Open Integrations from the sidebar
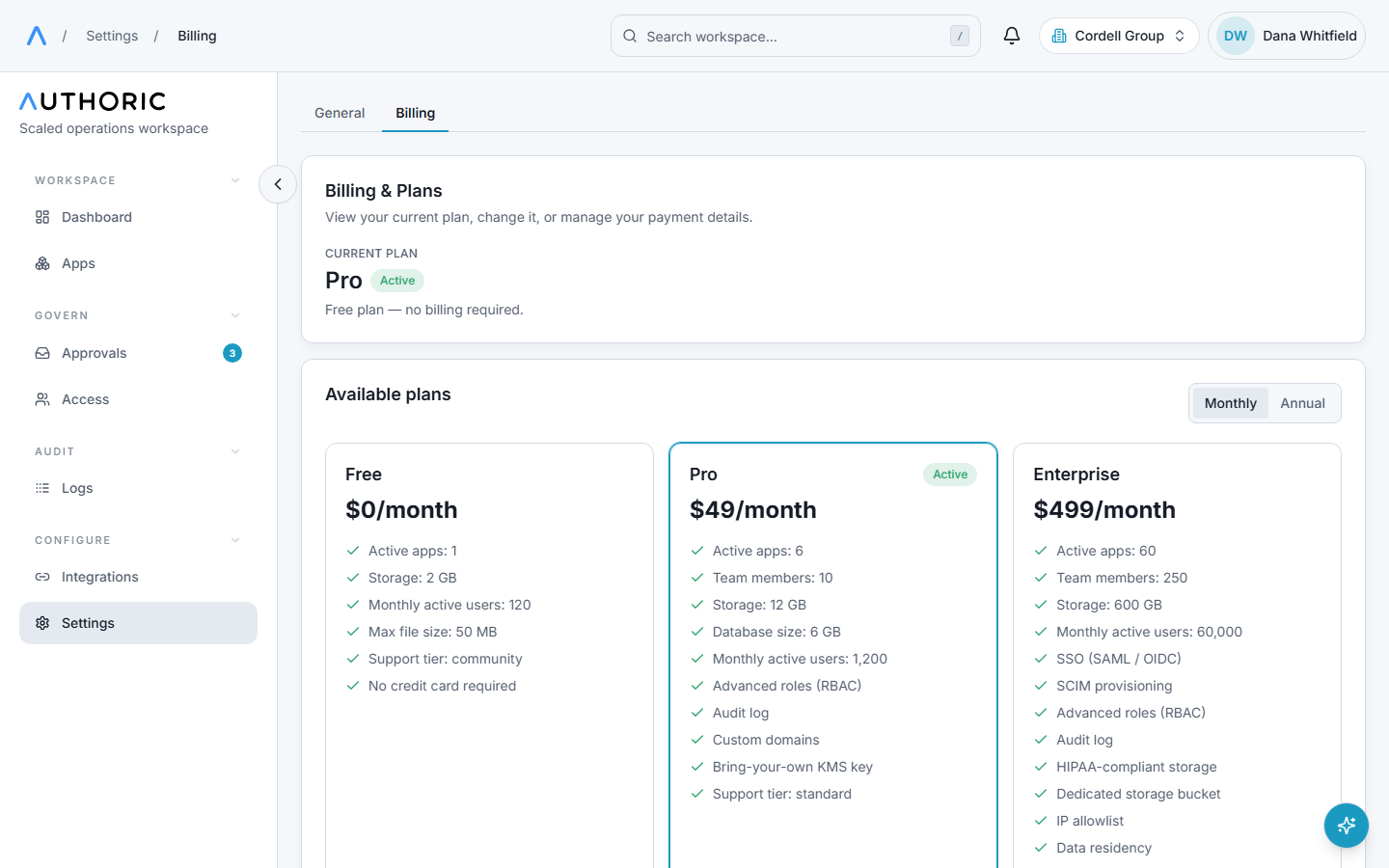Screen dimensions: 1389x868 138,577
